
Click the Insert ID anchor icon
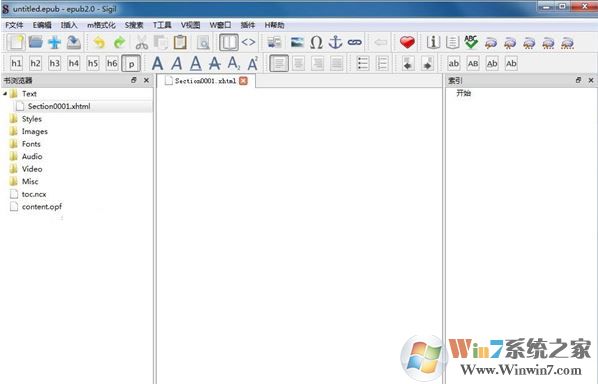click(335, 42)
